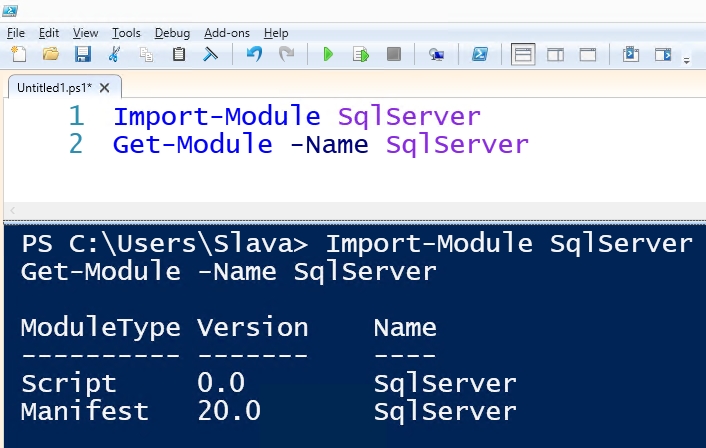The width and height of the screenshot is (706, 448).
Task: Open the Debug menu
Action: pos(172,33)
